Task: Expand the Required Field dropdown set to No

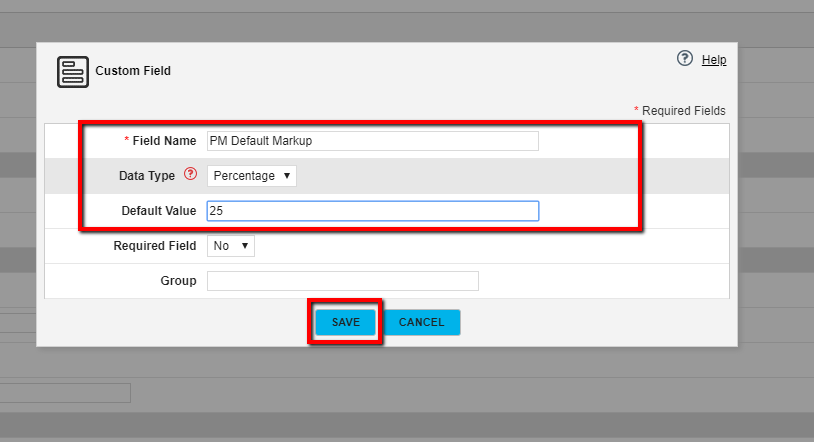Action: coord(231,246)
